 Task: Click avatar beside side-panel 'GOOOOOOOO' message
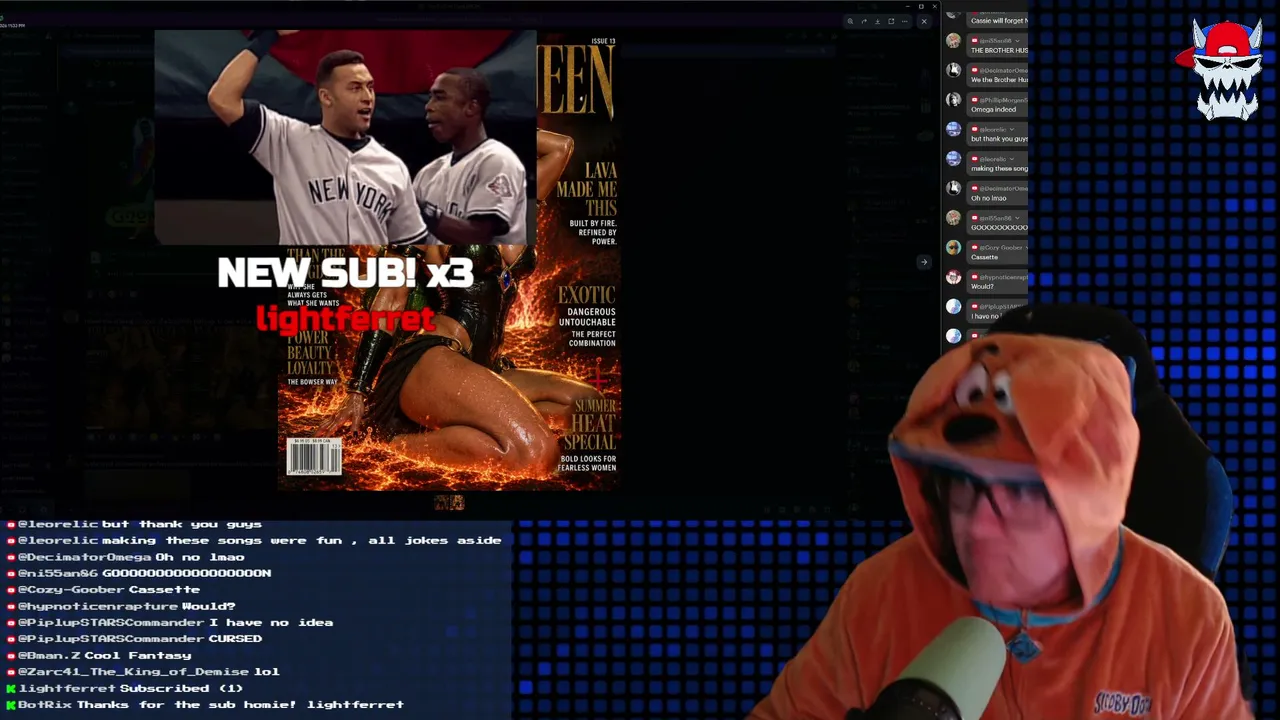click(953, 218)
